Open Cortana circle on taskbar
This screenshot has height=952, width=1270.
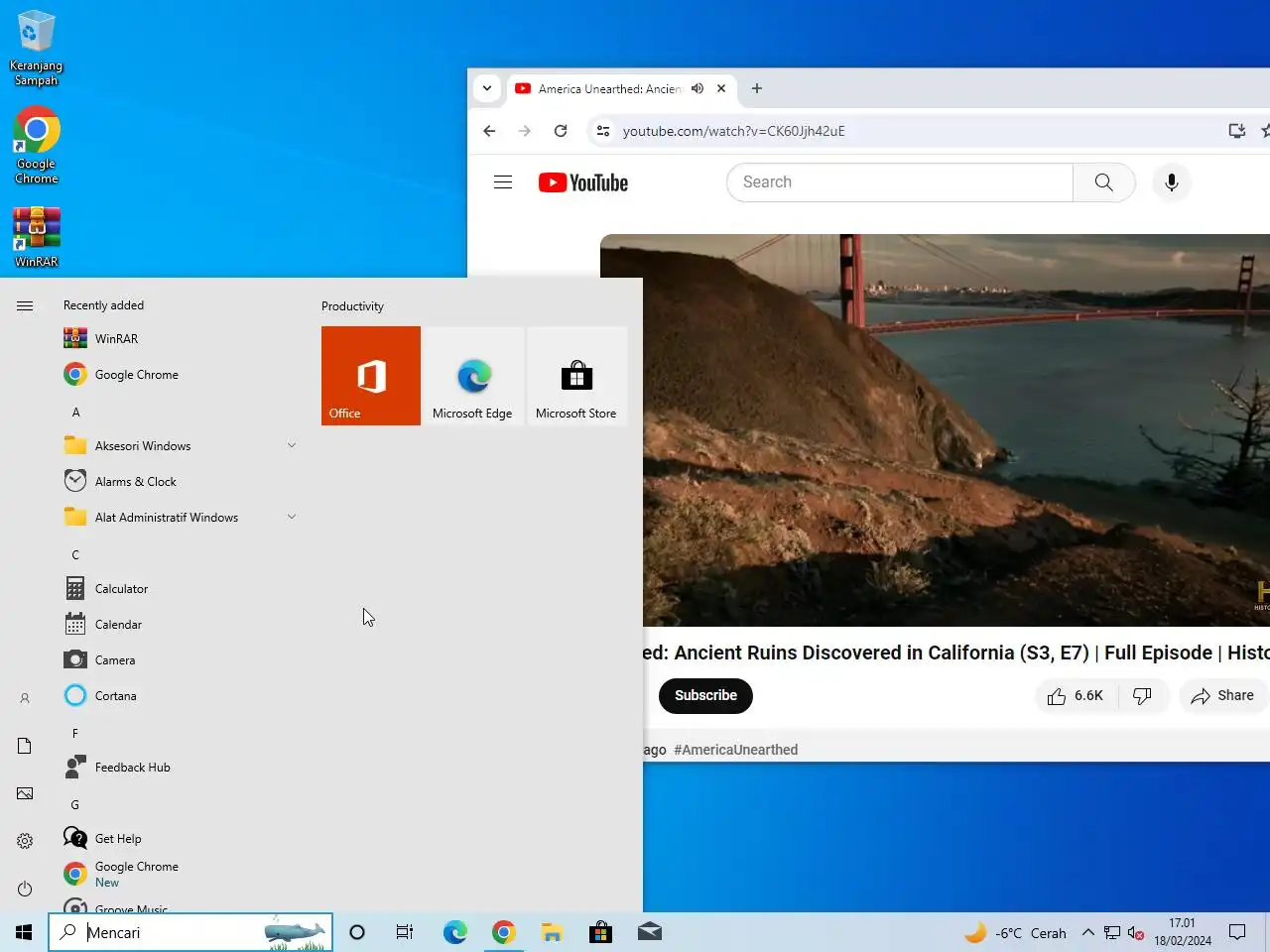click(x=357, y=932)
